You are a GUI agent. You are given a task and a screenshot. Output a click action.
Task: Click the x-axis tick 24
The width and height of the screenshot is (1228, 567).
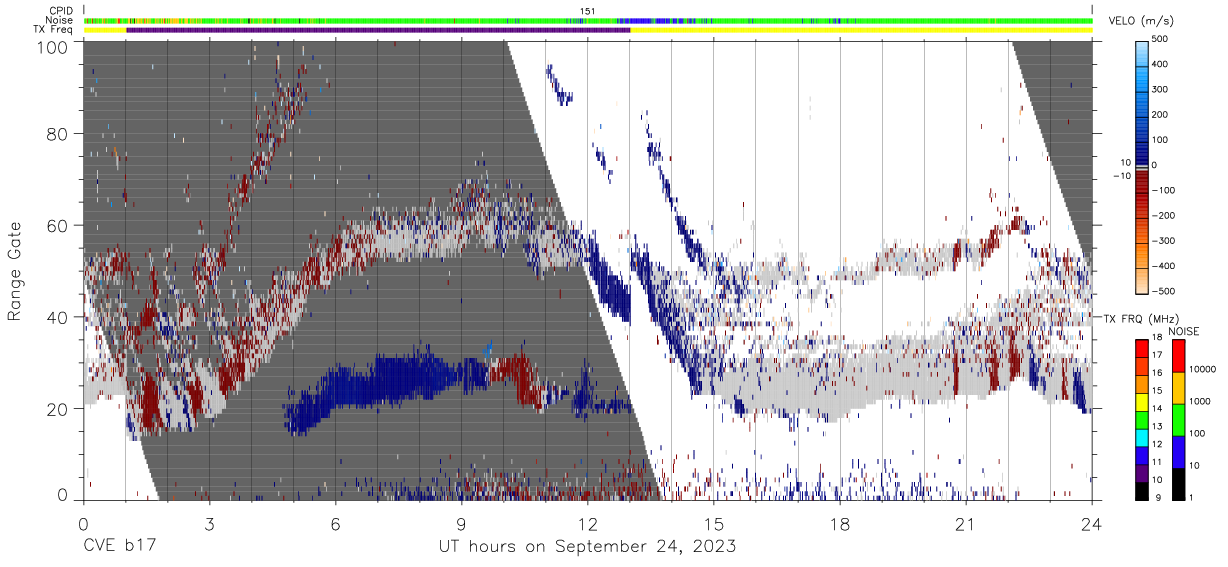pyautogui.click(x=1092, y=524)
